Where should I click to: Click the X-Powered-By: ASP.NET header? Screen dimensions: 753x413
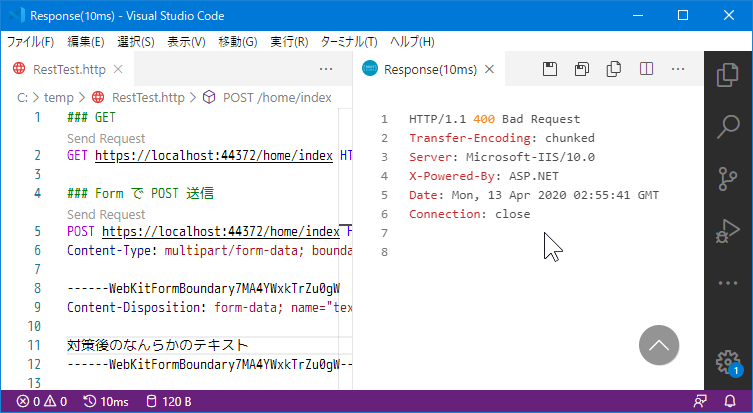484,176
